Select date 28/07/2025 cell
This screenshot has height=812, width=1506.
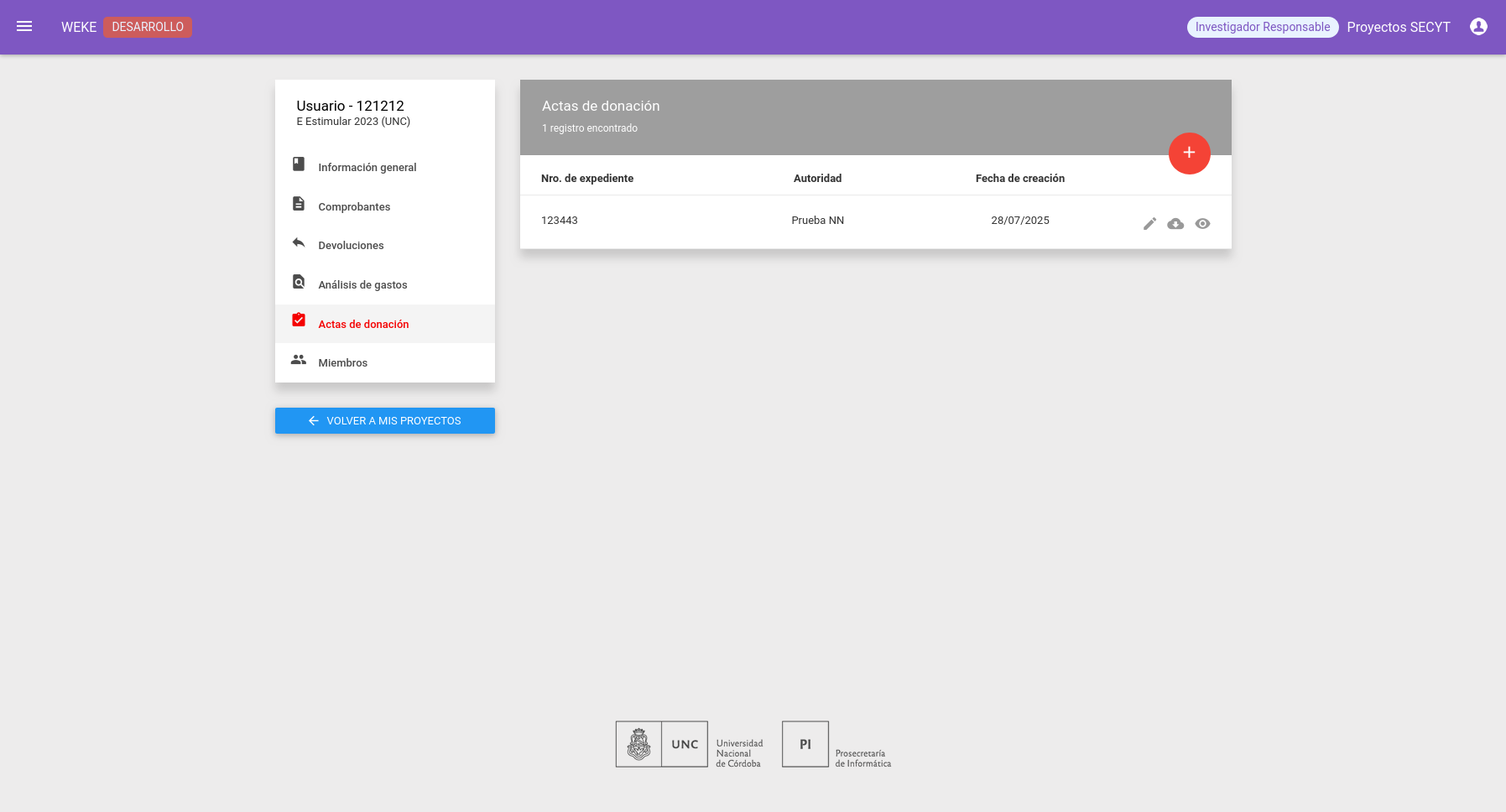pos(1019,220)
